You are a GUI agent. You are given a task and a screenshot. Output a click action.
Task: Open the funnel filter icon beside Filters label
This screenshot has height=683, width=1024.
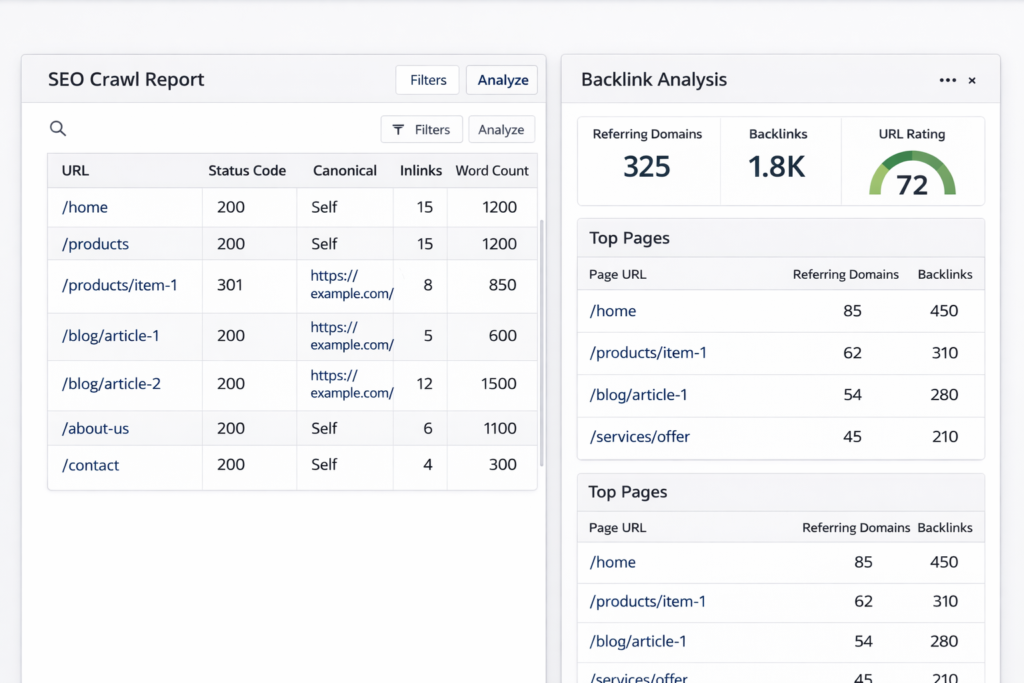[401, 129]
